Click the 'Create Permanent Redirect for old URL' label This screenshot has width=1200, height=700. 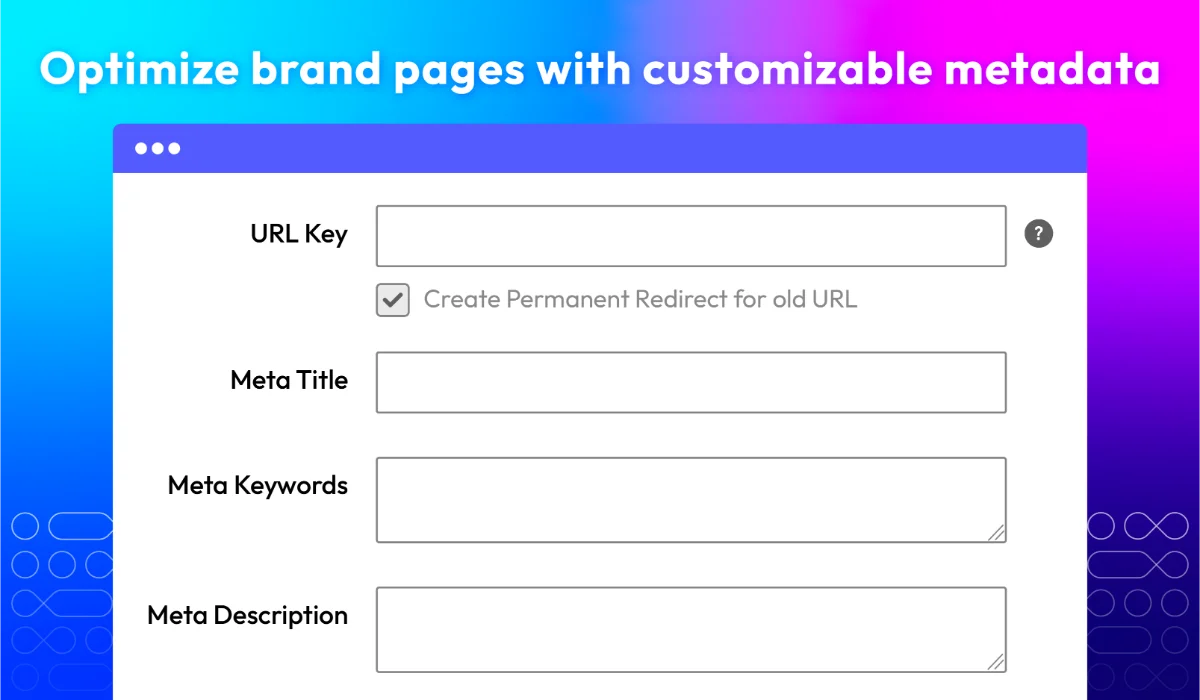[640, 299]
